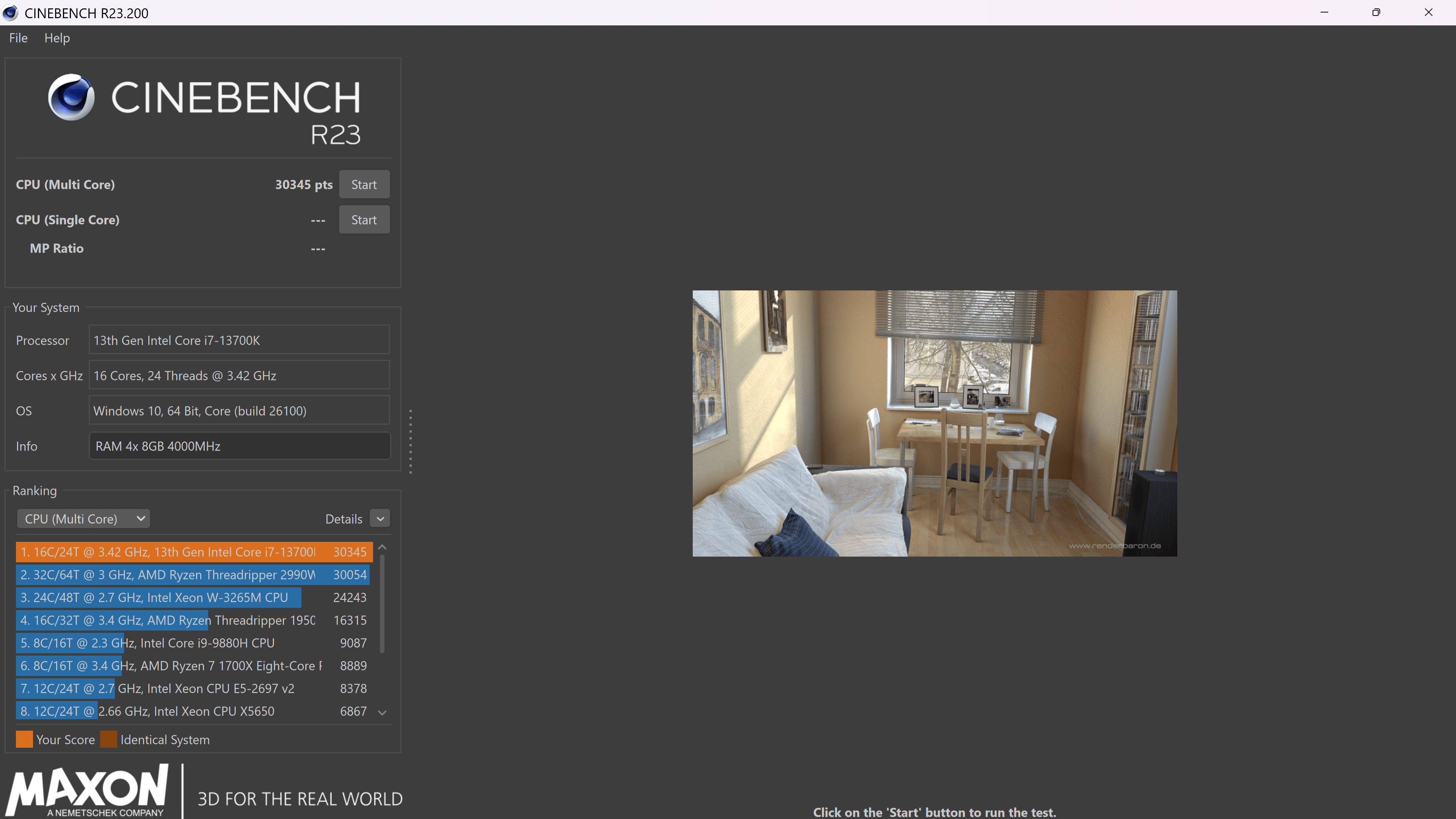Start the CPU Single Core test
This screenshot has height=819, width=1456.
tap(364, 219)
